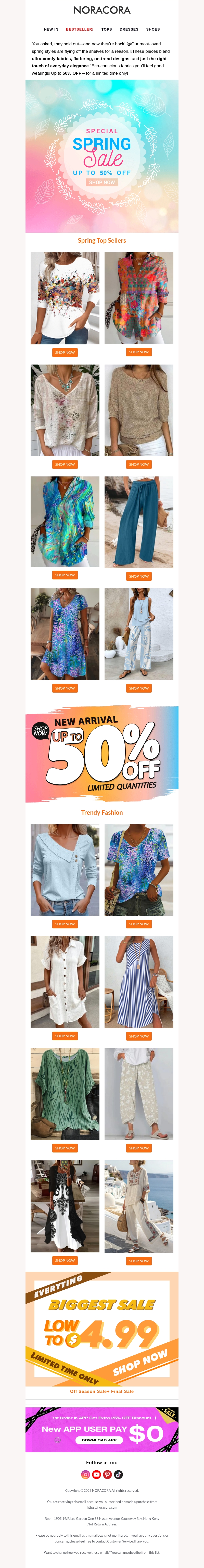
Task: Open the New Arrival 50% off banner
Action: 102,754
